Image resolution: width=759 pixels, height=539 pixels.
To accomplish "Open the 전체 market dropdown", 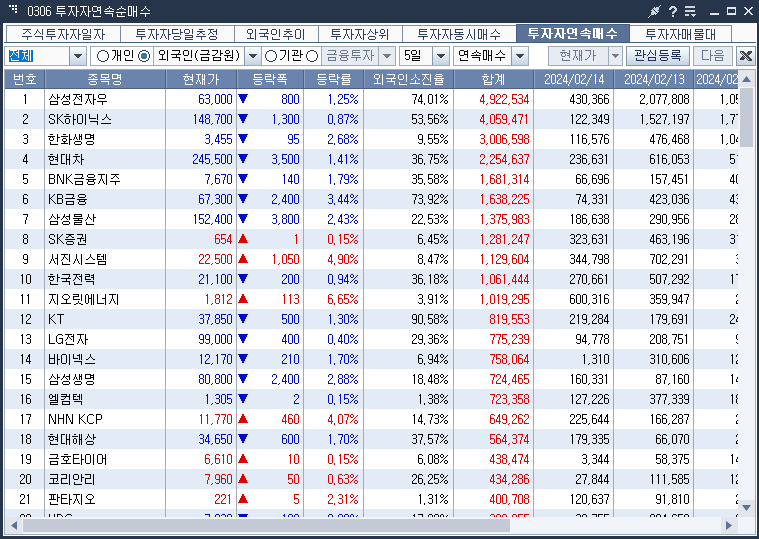I will [77, 56].
